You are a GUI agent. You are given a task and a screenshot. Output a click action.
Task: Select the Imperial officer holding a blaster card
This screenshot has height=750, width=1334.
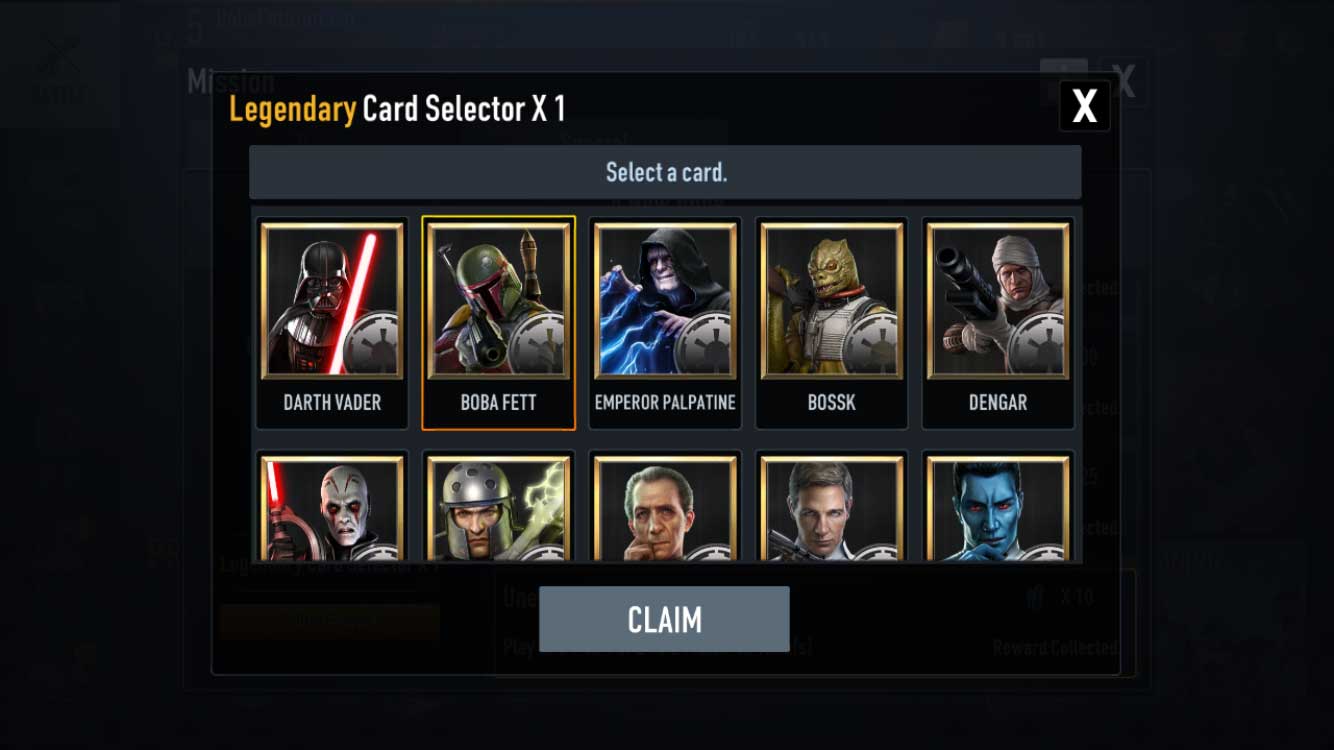pos(831,506)
